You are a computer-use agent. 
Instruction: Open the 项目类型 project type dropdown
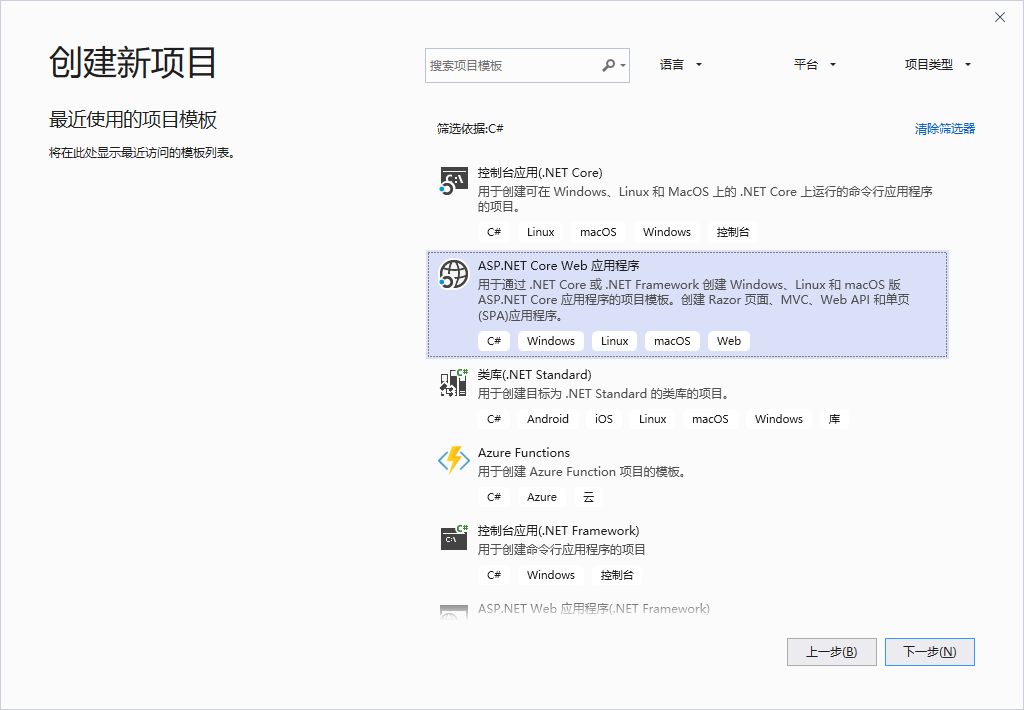(x=937, y=65)
